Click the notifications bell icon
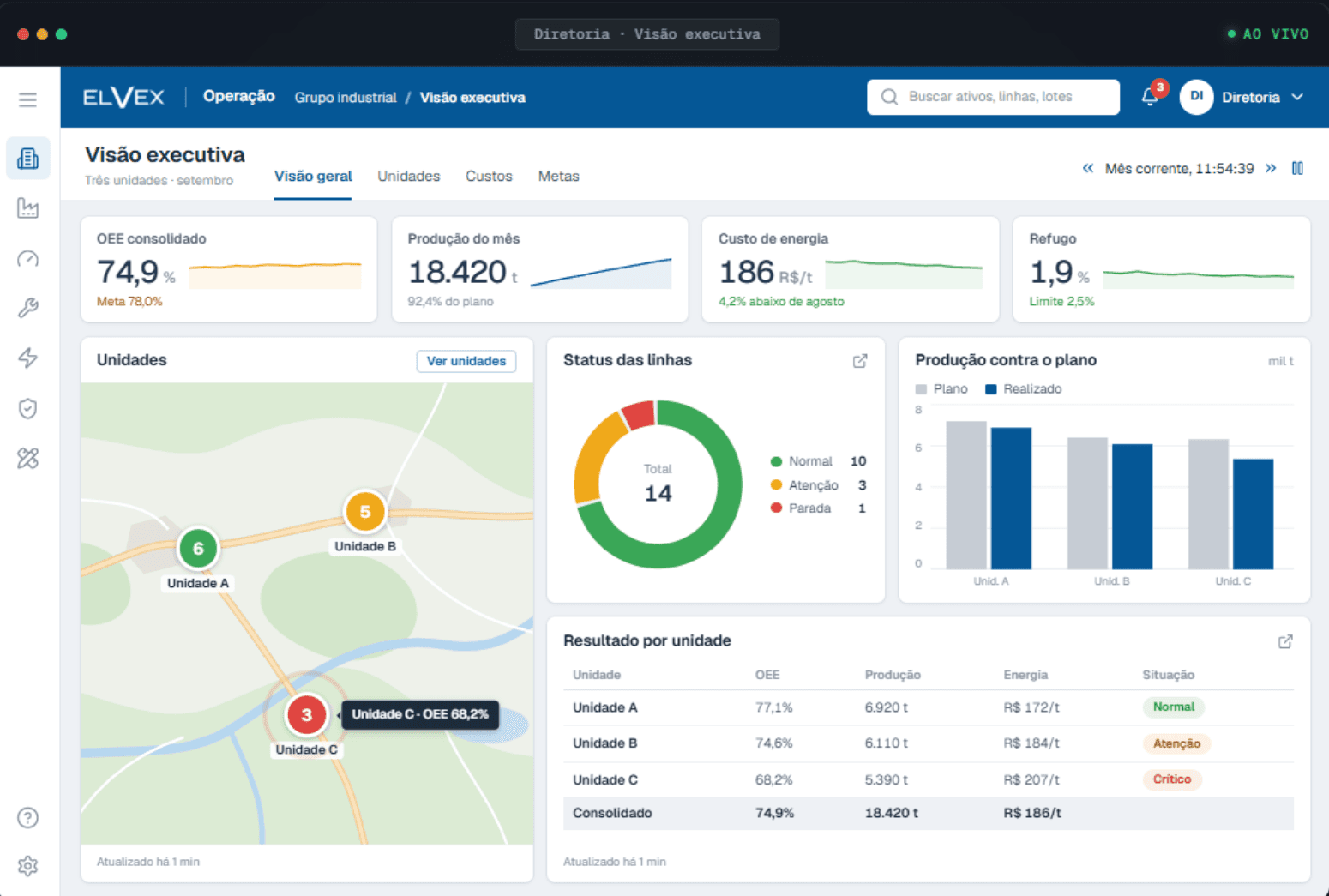The width and height of the screenshot is (1329, 896). 1151,96
